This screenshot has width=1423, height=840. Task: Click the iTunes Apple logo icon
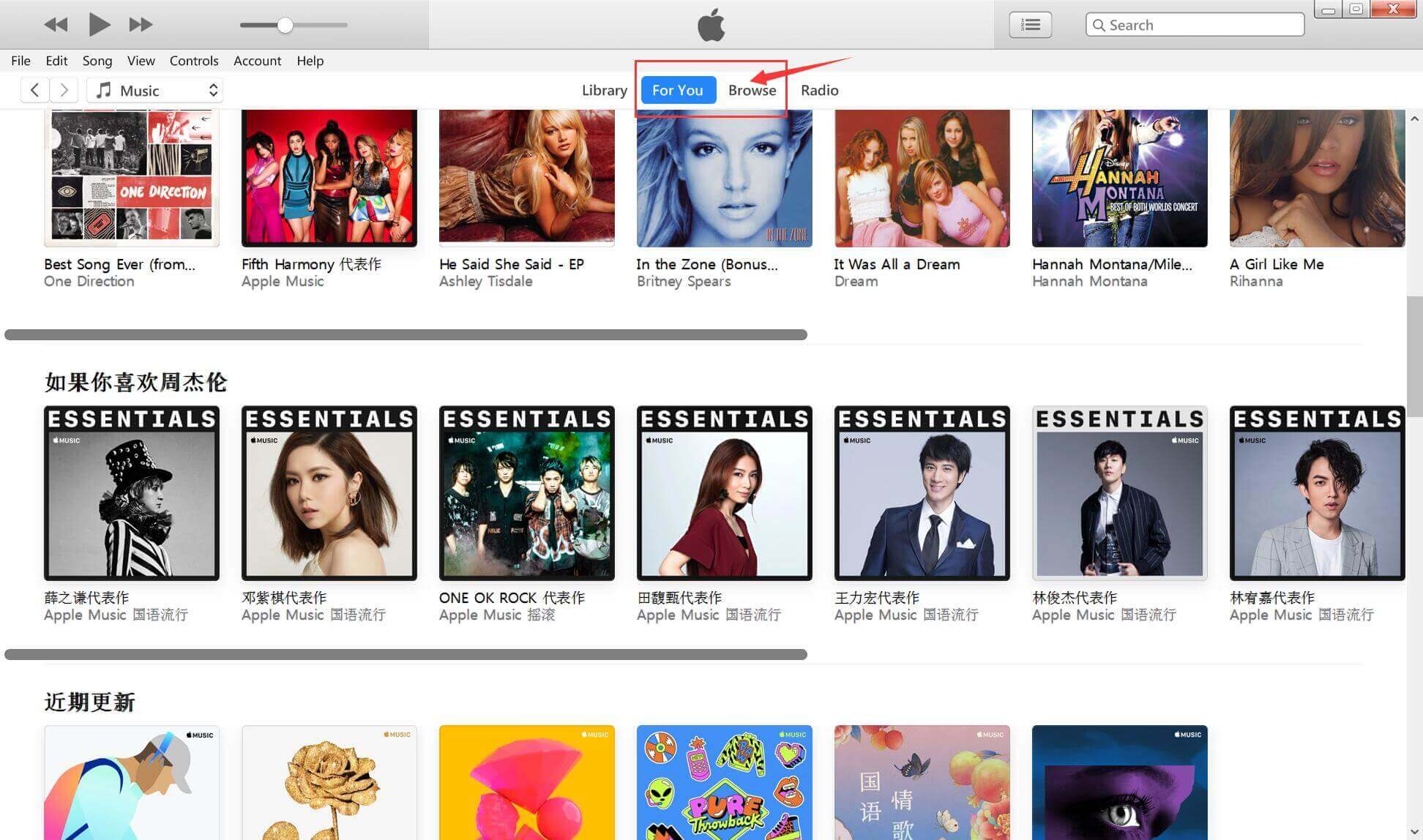(x=711, y=24)
